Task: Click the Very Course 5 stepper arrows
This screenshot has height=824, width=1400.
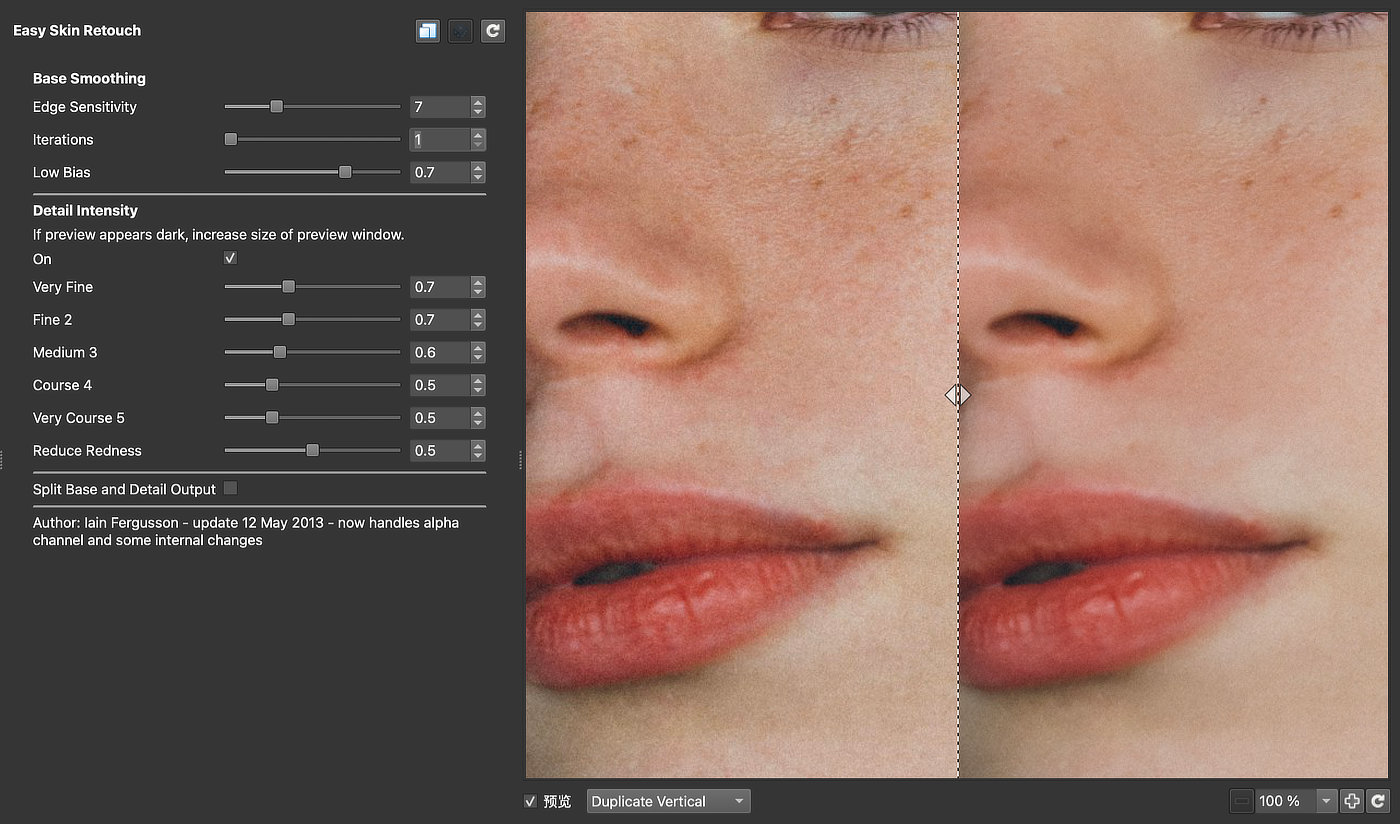Action: coord(478,418)
